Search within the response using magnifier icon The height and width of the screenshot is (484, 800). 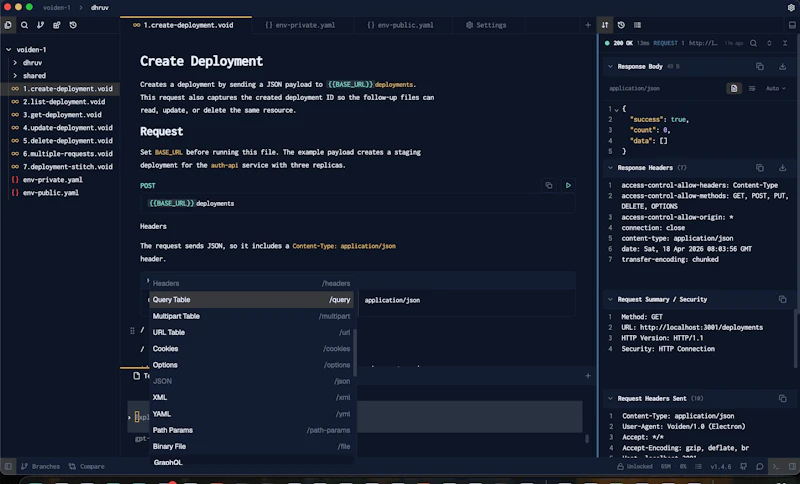coord(753,43)
